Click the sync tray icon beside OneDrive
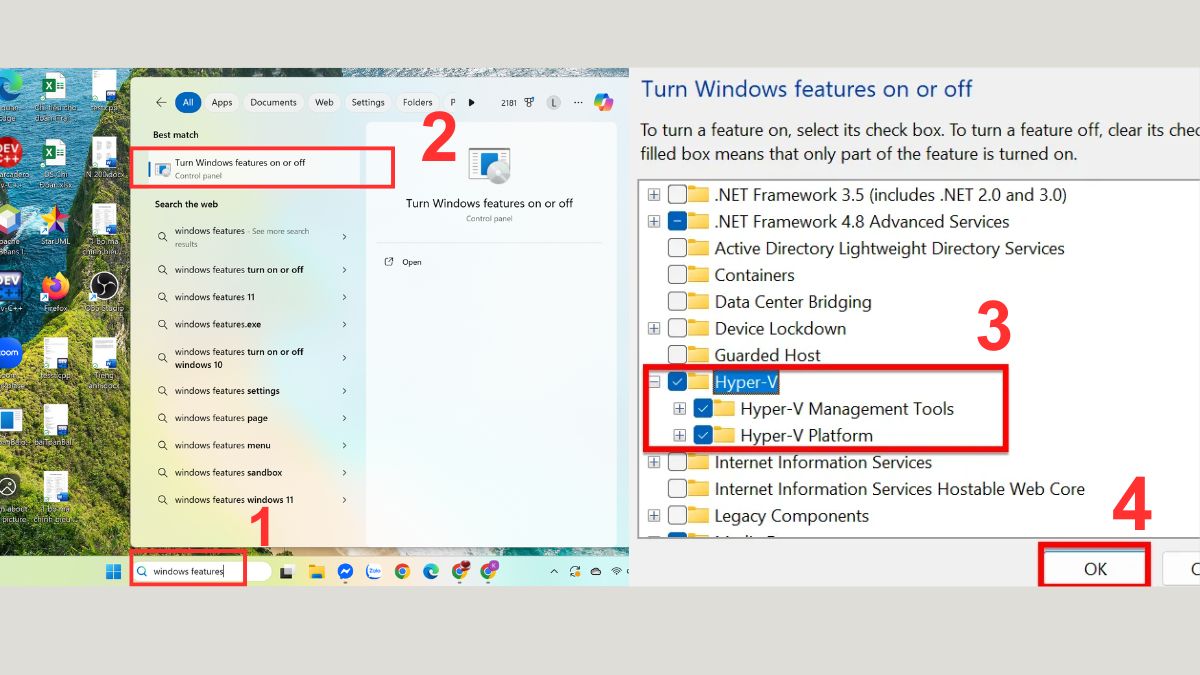 tap(575, 571)
